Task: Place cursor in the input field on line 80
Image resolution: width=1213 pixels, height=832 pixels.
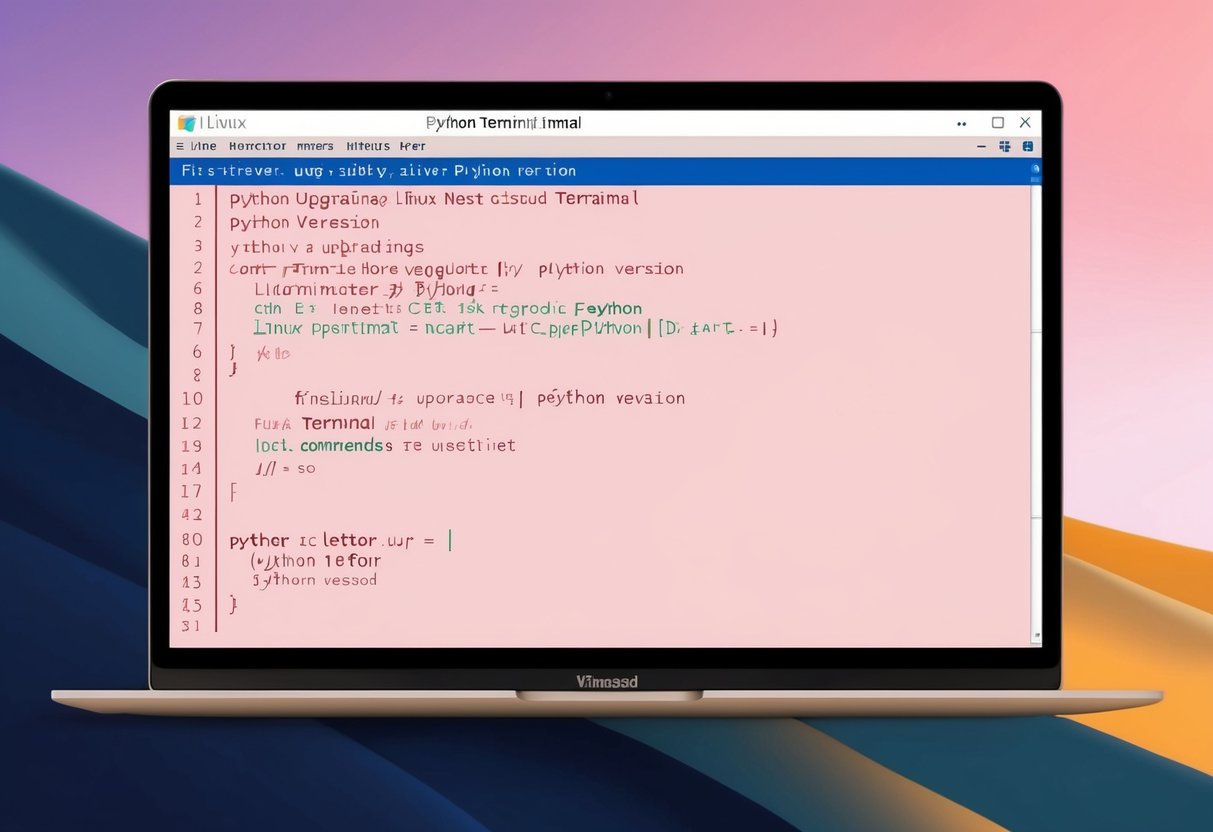Action: (449, 540)
